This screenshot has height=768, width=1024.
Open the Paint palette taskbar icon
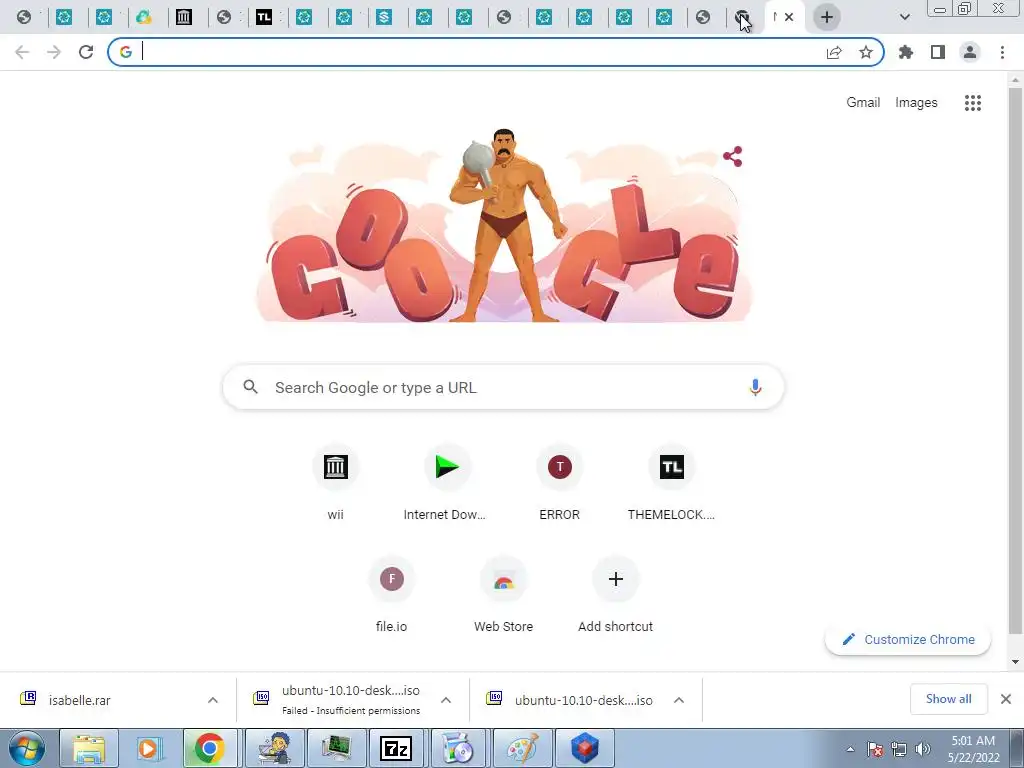tap(522, 748)
